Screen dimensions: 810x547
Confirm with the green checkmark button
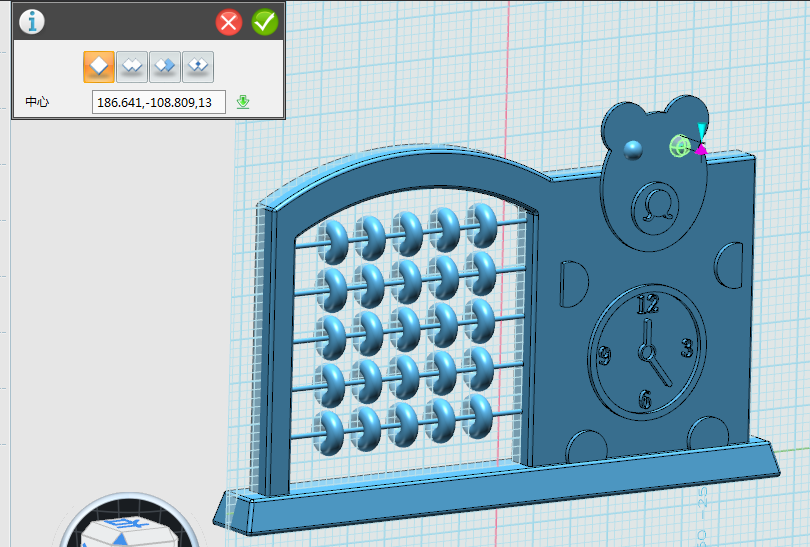(264, 22)
